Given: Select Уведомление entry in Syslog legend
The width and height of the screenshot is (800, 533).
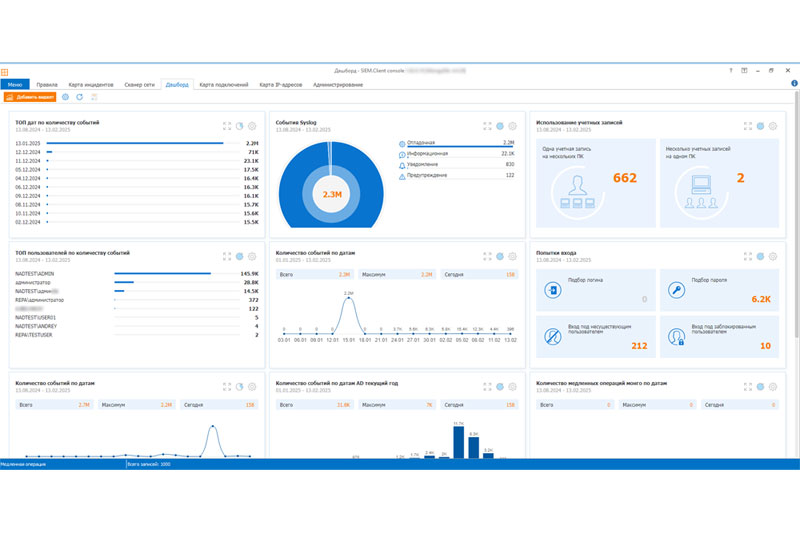Looking at the screenshot, I should 456,165.
